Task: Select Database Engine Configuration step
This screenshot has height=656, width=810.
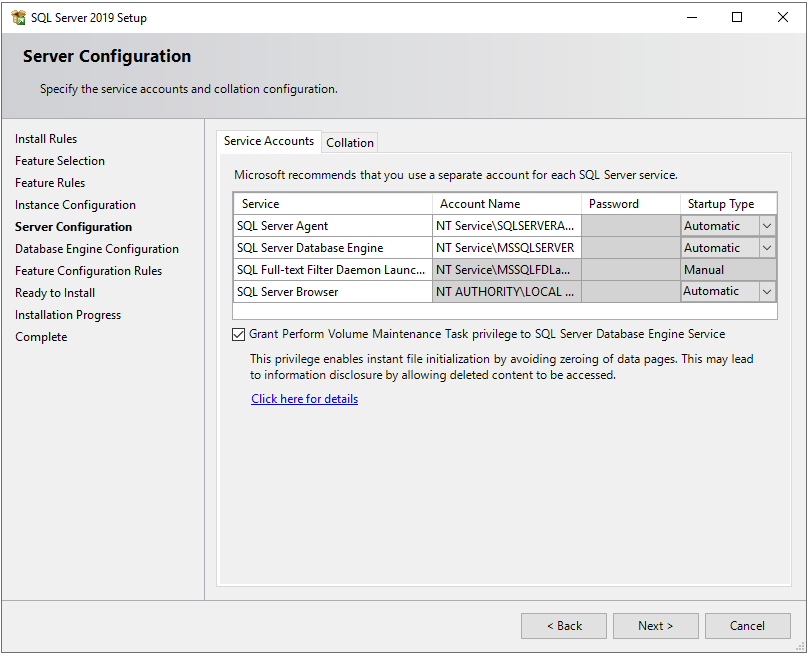Action: (x=96, y=248)
